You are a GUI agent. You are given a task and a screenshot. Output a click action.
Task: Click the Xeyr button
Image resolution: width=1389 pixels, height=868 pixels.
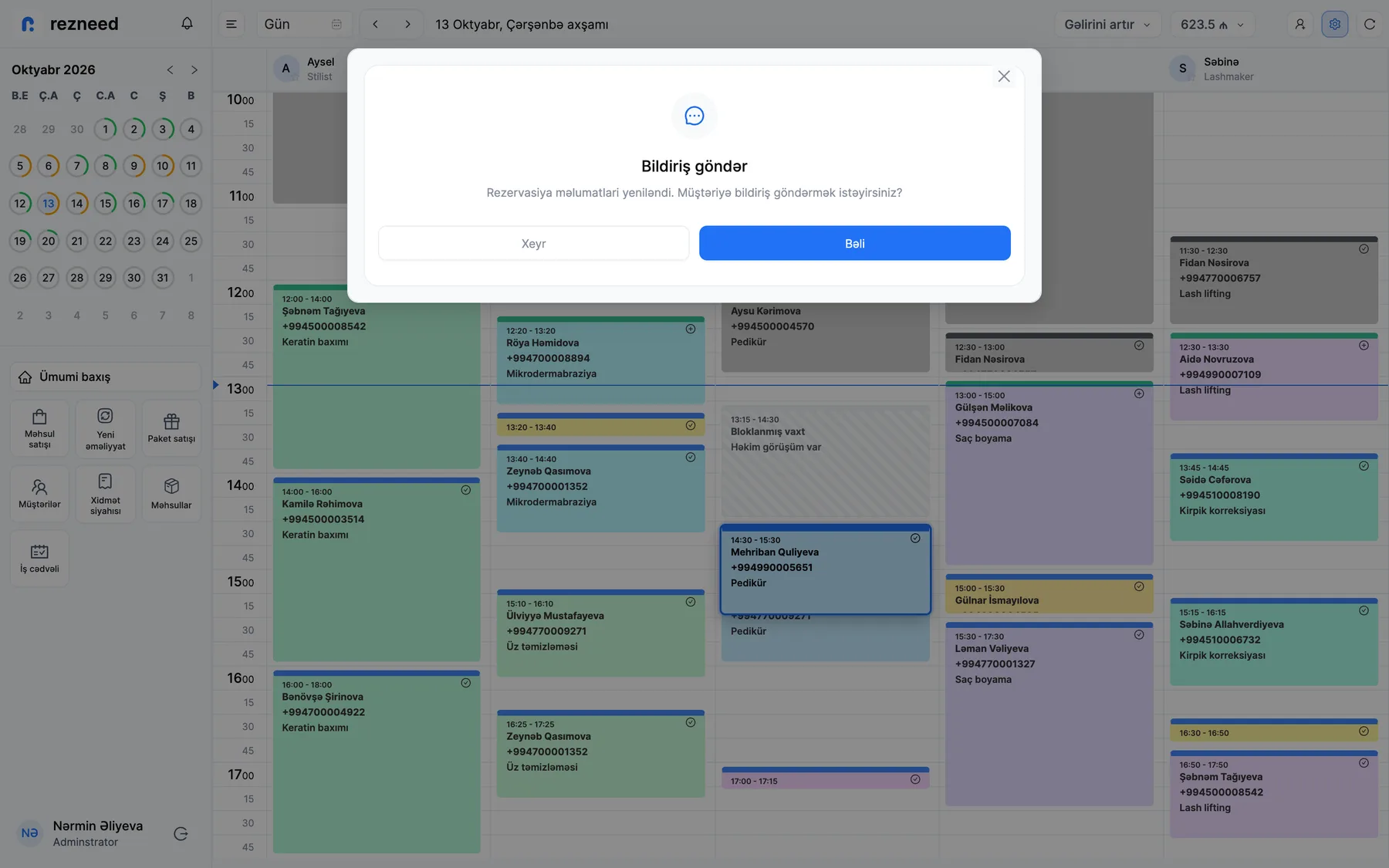coord(533,244)
